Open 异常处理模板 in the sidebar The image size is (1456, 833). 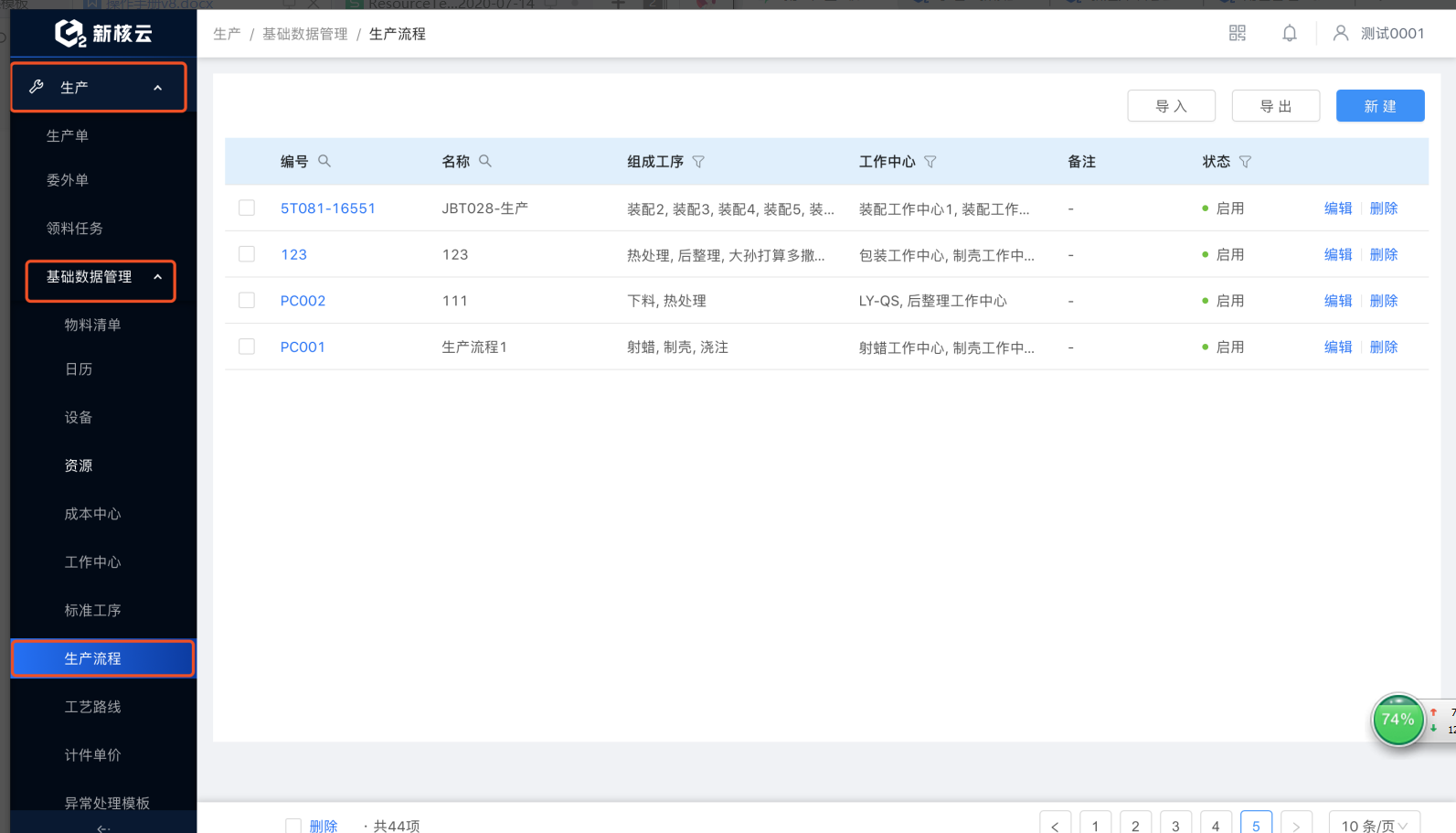pos(107,803)
